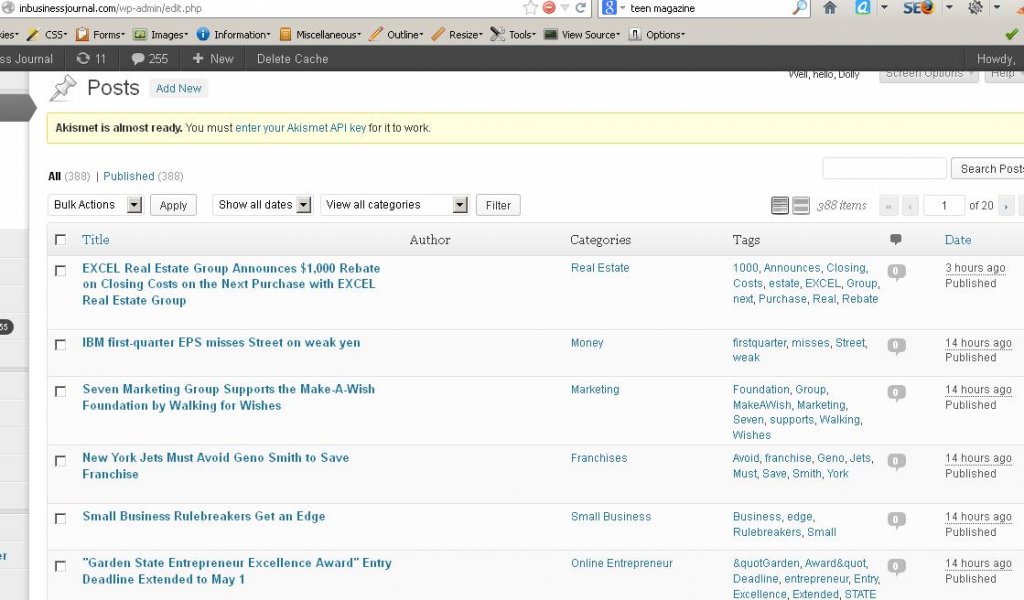Open updates icon showing 11

click(x=91, y=59)
